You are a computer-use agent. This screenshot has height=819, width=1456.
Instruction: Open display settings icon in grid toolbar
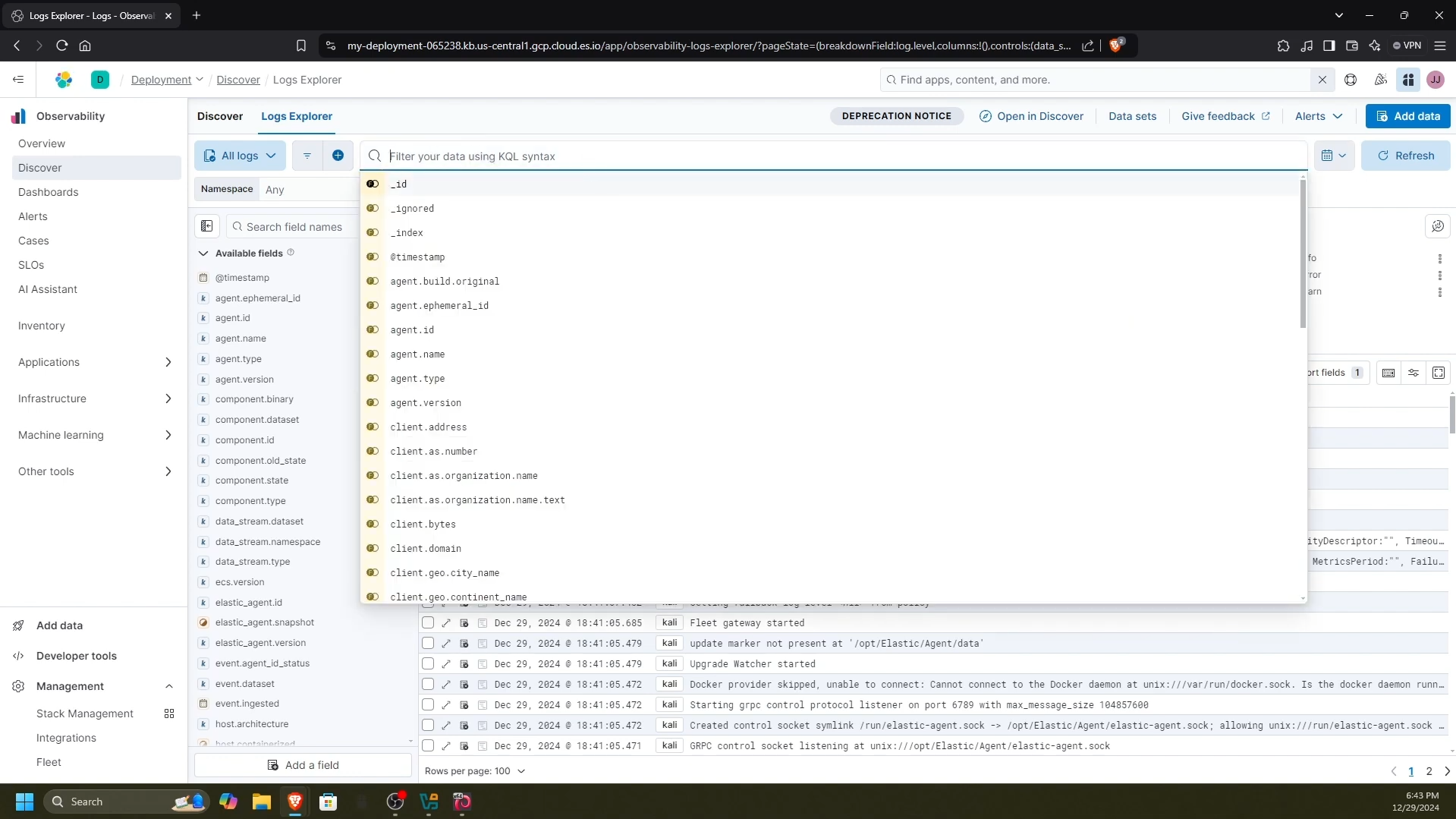[x=1414, y=373]
